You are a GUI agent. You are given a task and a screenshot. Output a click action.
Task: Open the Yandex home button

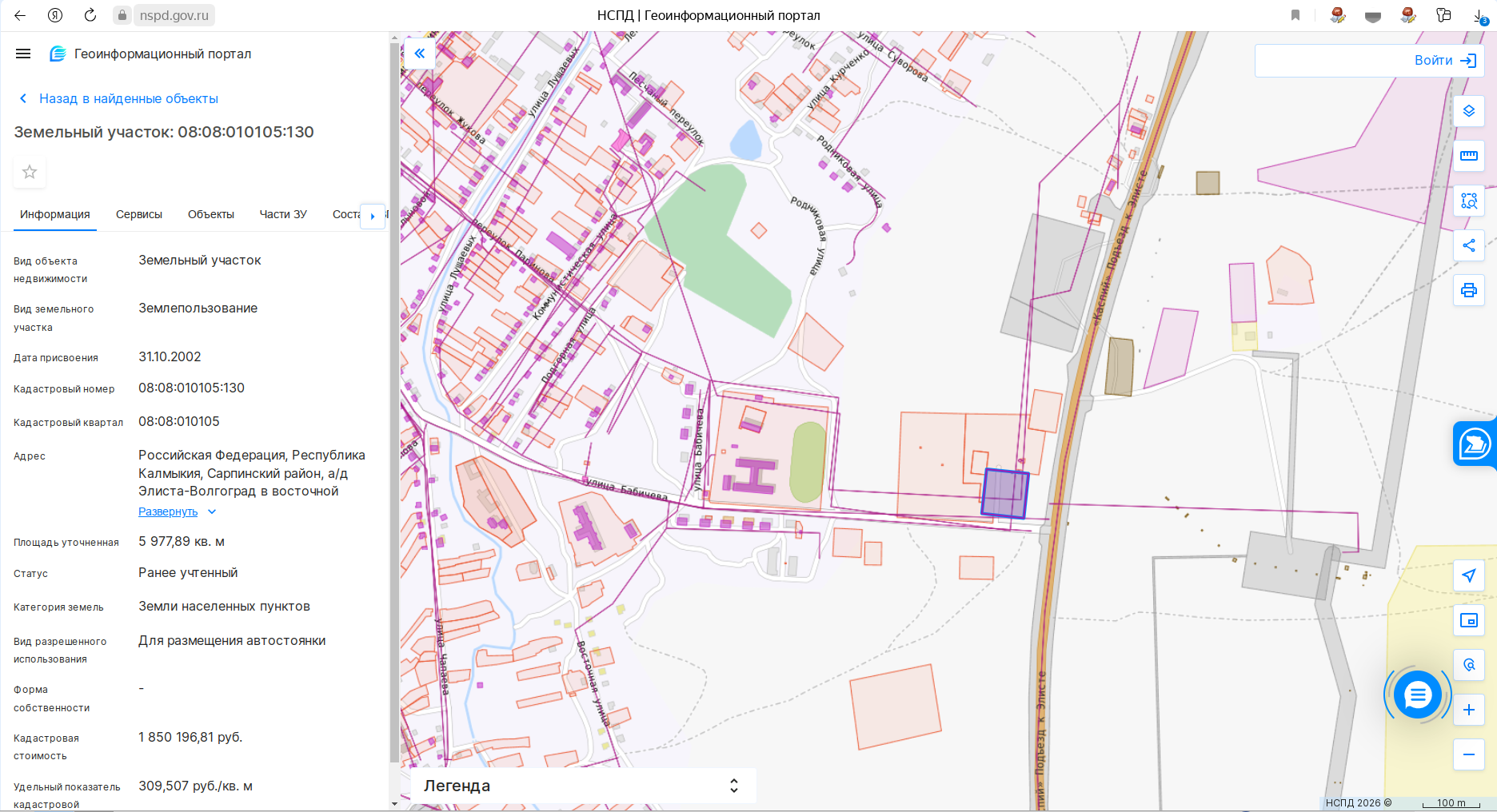pyautogui.click(x=55, y=15)
